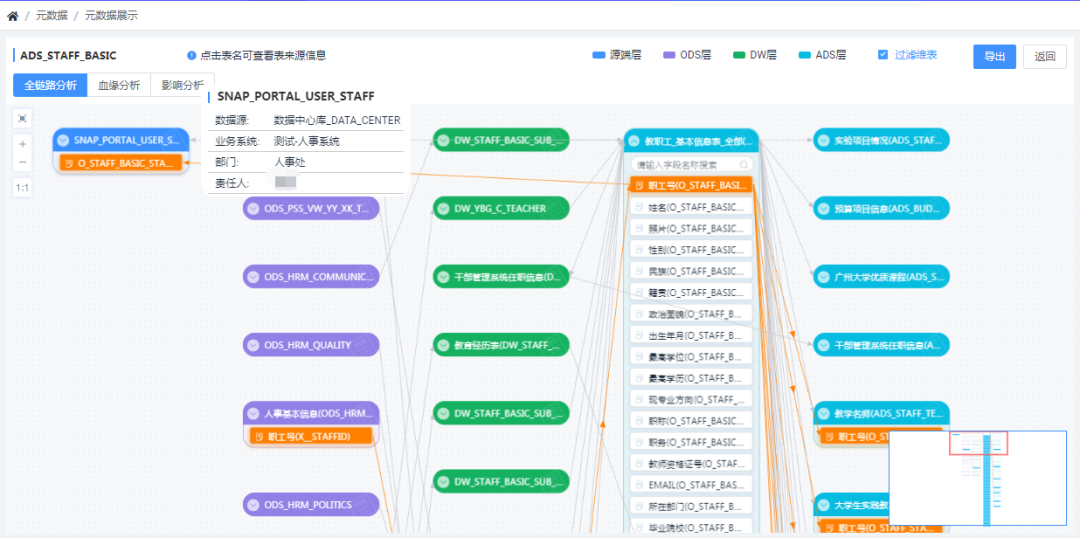Select the 毕业院校(O_STAFF_B field row
Screen dimensions: 1080x538
click(691, 528)
